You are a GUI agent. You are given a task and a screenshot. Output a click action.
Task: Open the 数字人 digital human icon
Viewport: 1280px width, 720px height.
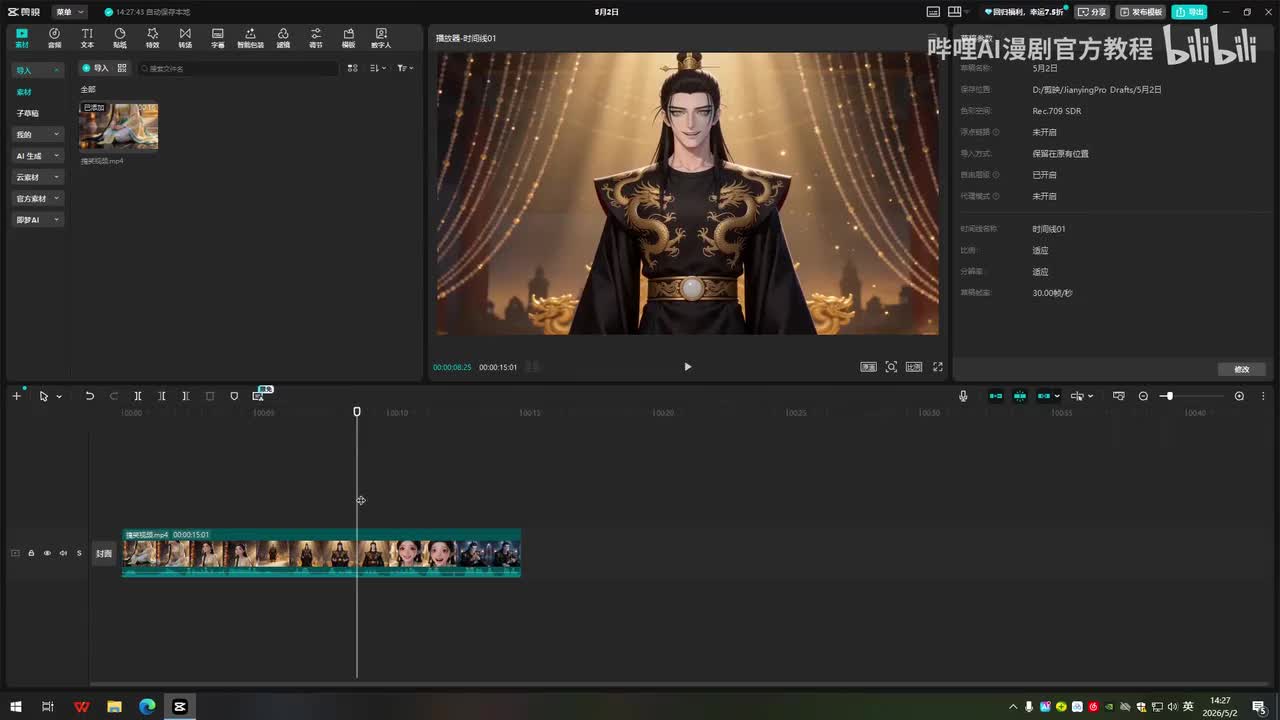381,38
